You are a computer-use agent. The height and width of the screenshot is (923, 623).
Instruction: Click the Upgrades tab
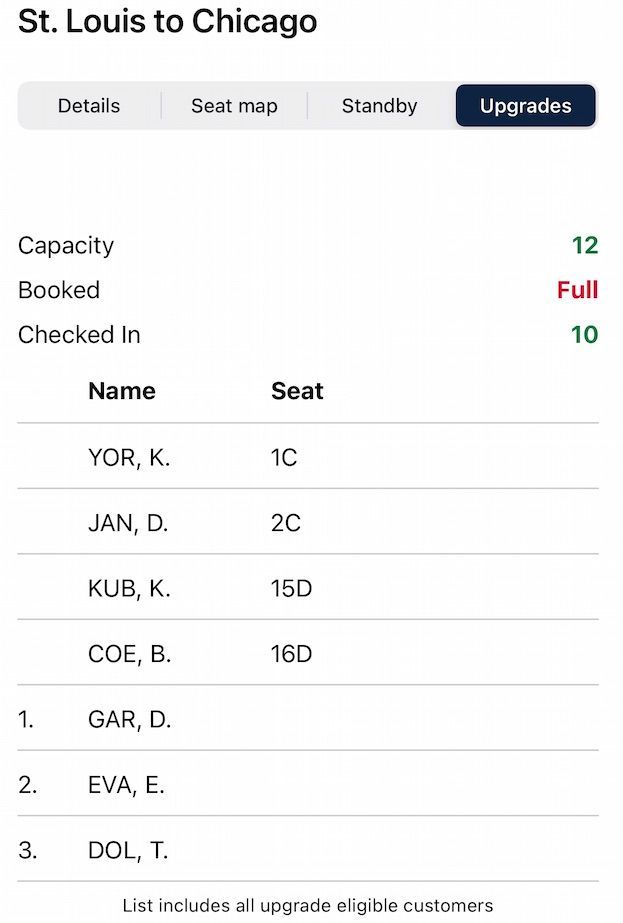pos(526,106)
